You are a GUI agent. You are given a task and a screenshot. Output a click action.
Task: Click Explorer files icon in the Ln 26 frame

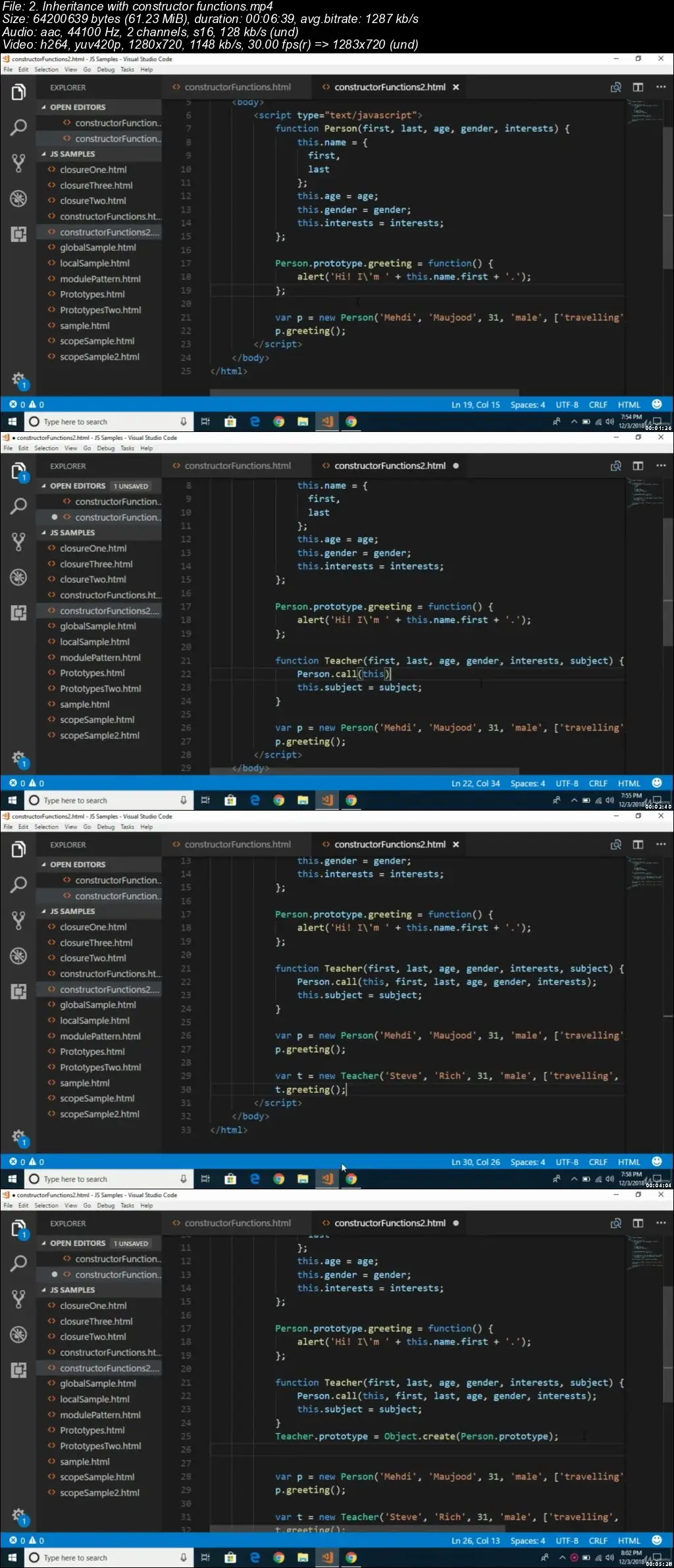[x=18, y=1228]
